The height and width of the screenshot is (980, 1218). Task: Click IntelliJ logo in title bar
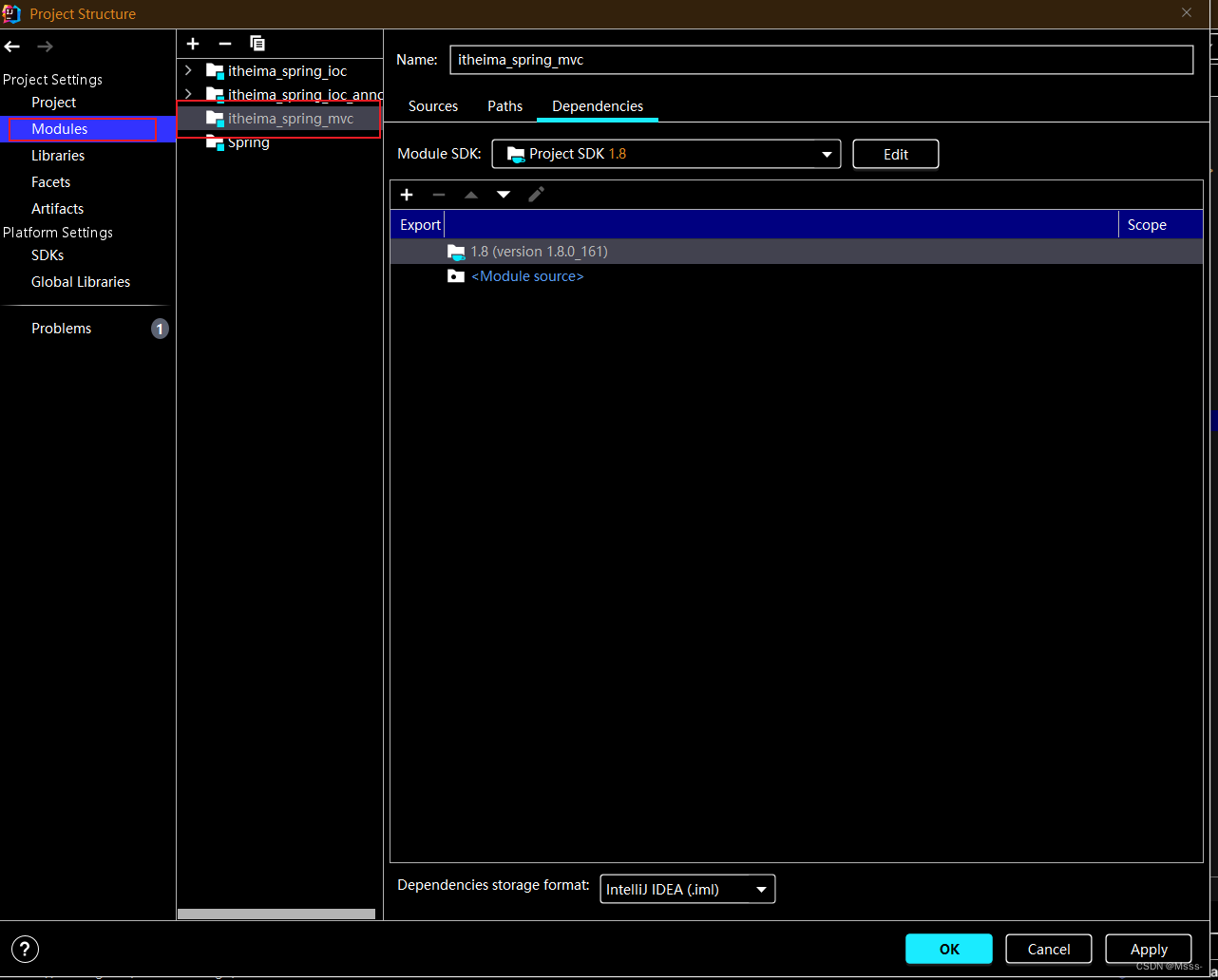click(x=12, y=13)
